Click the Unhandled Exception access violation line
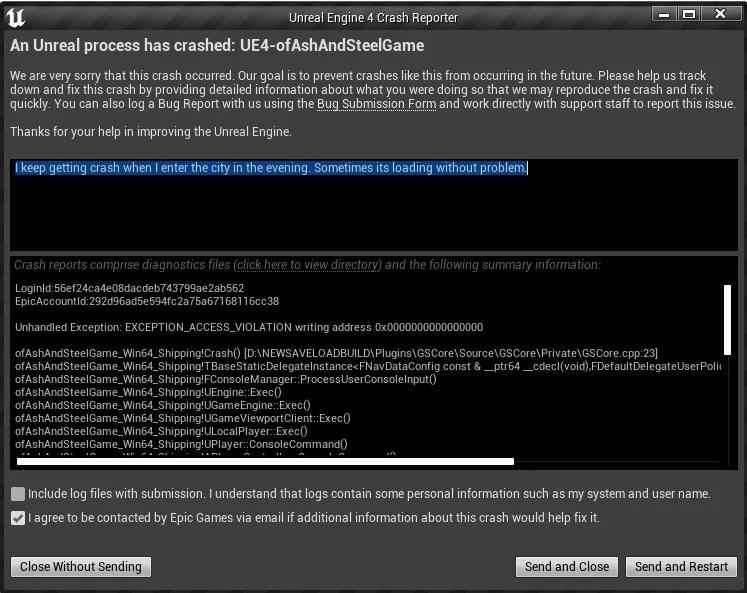 (249, 327)
